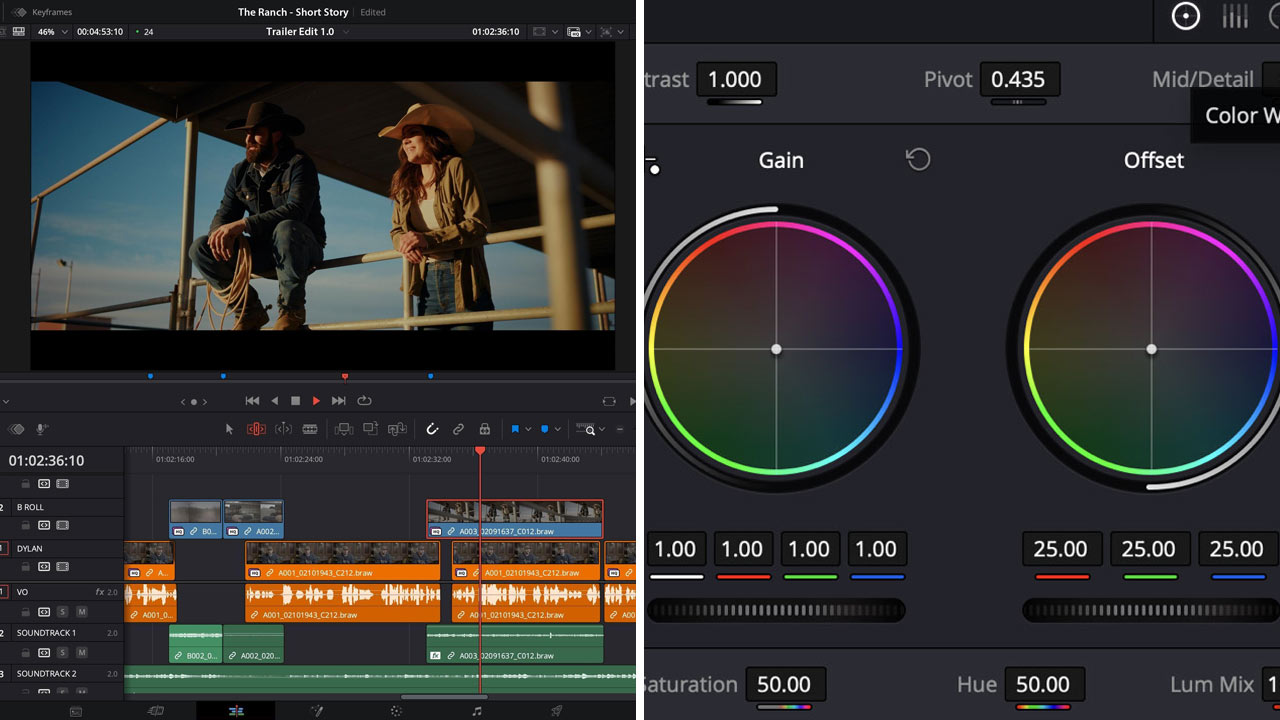The width and height of the screenshot is (1280, 720).
Task: Click the Keyframes panel icon
Action: [x=19, y=12]
